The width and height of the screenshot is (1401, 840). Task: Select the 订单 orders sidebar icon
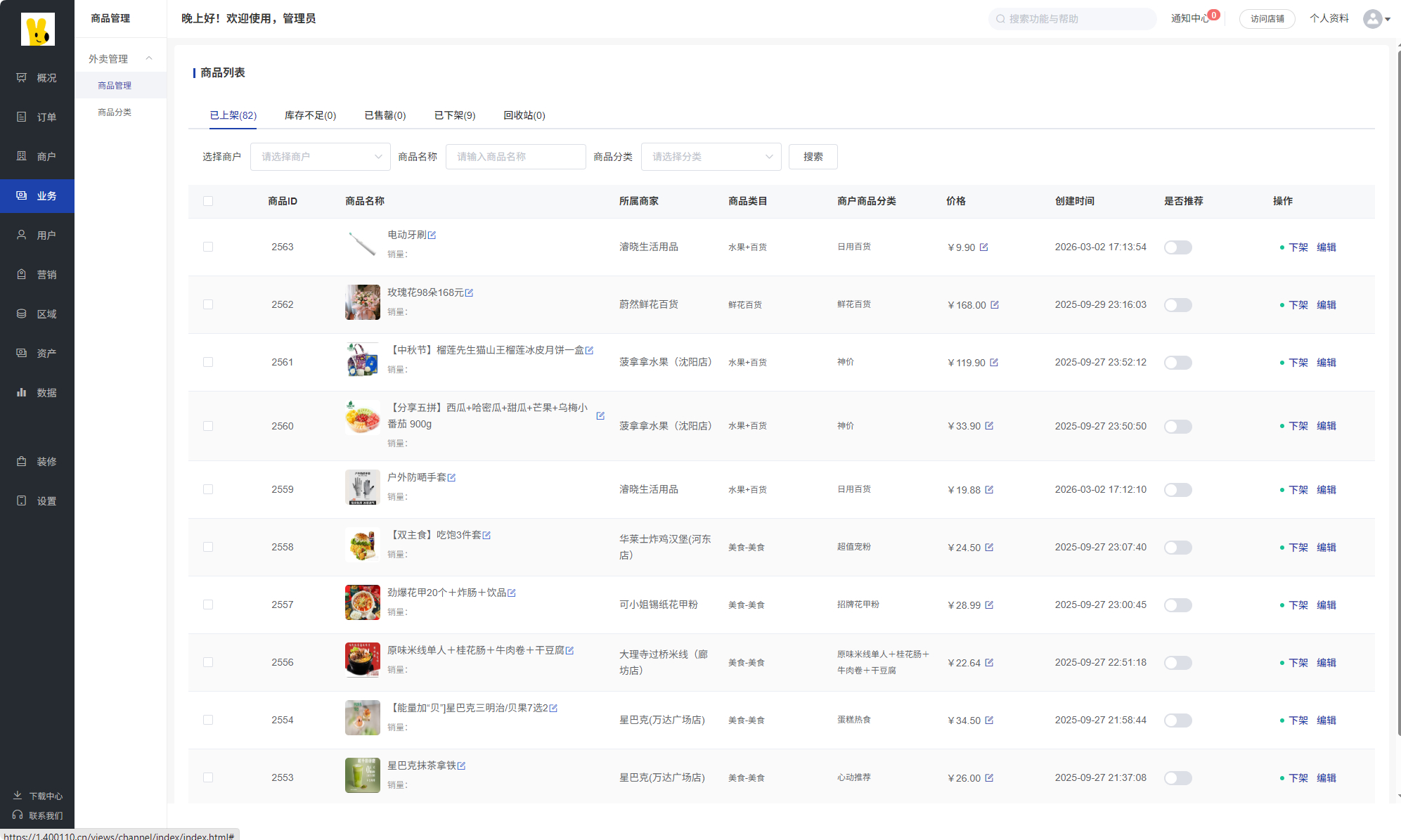click(37, 117)
